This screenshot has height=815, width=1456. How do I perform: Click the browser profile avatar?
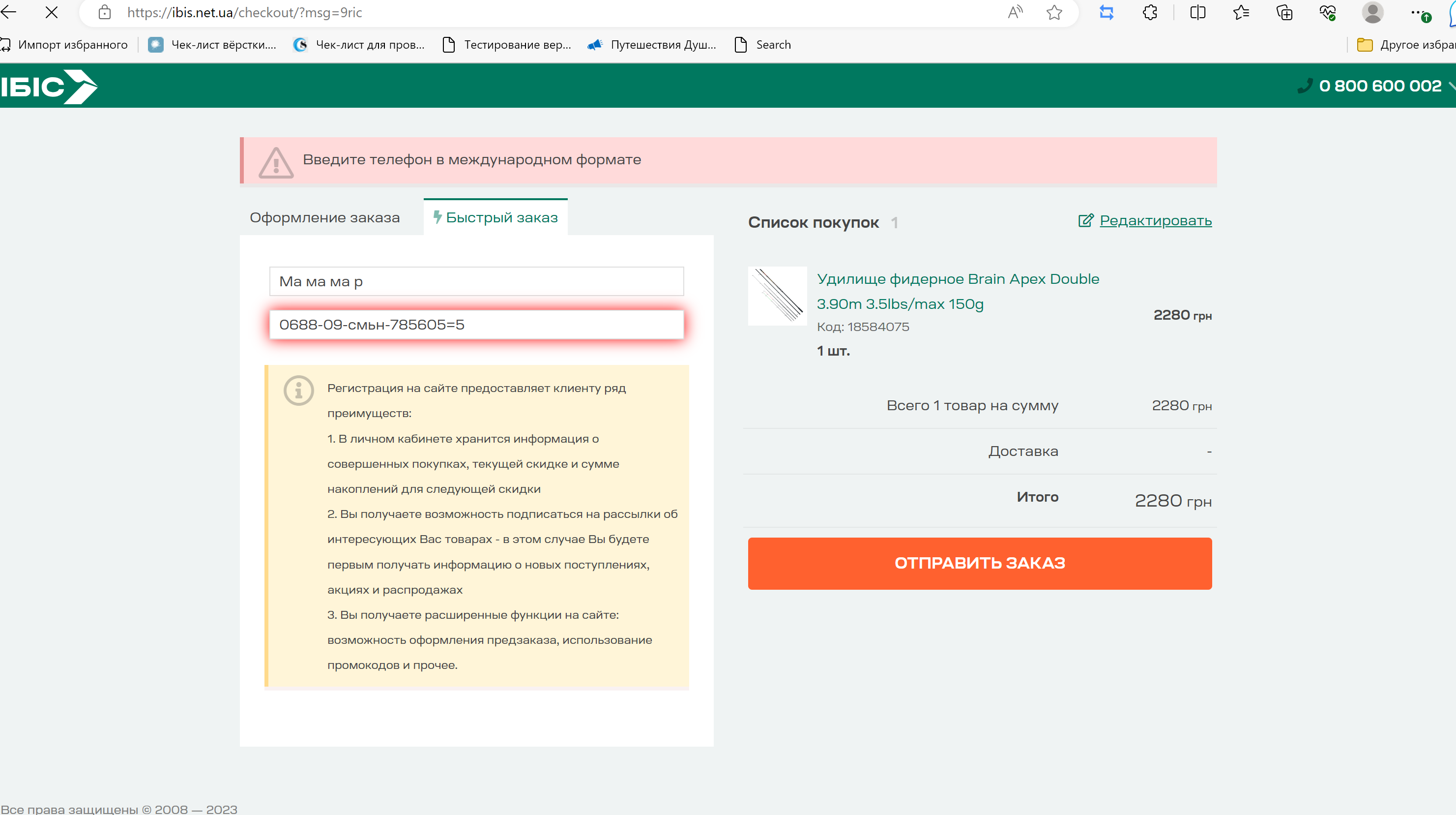[x=1372, y=12]
